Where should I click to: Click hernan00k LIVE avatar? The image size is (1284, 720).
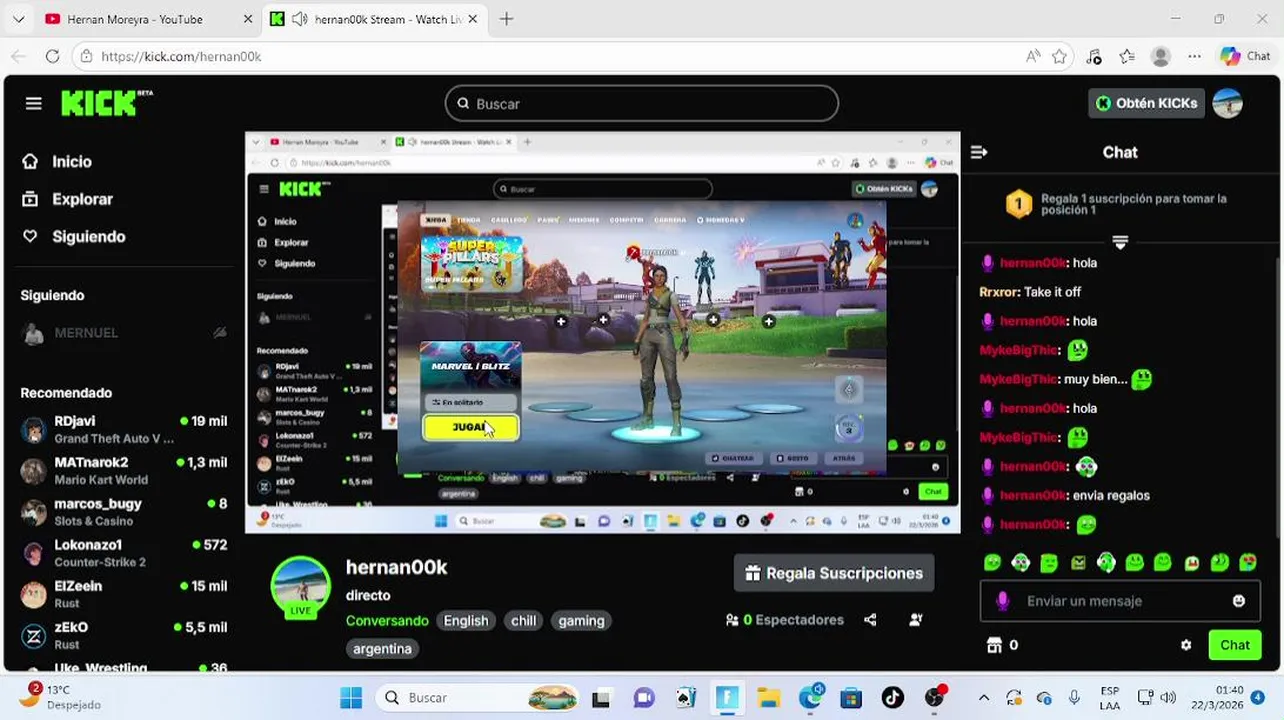[x=301, y=587]
